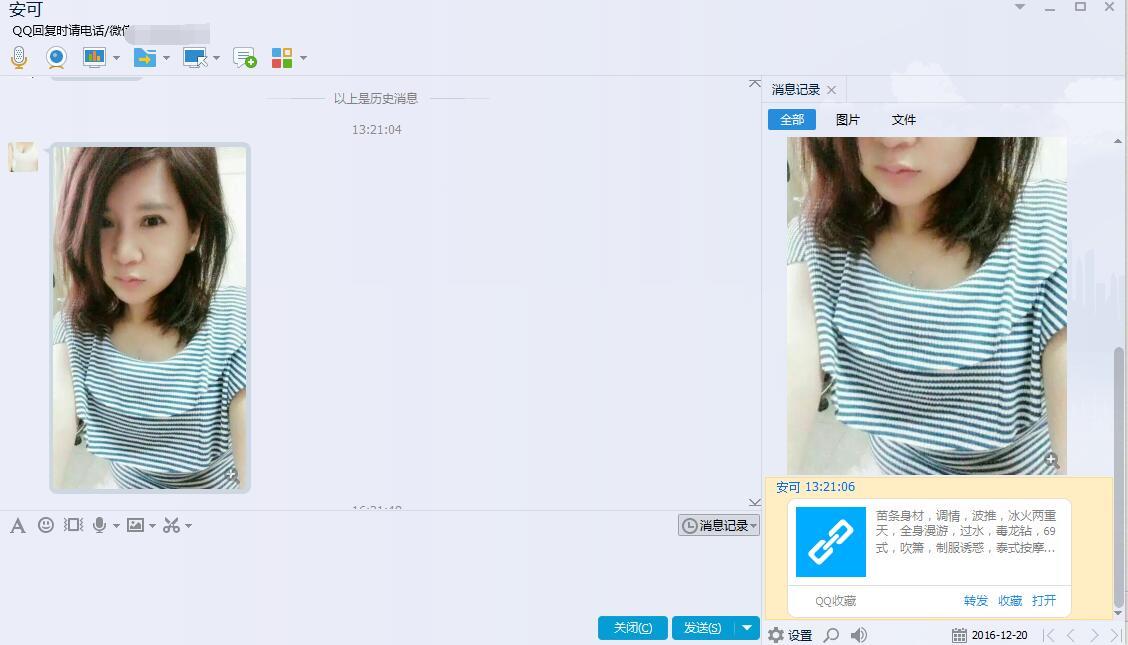The image size is (1128, 645).
Task: Open the font settings 'A' icon
Action: point(17,525)
